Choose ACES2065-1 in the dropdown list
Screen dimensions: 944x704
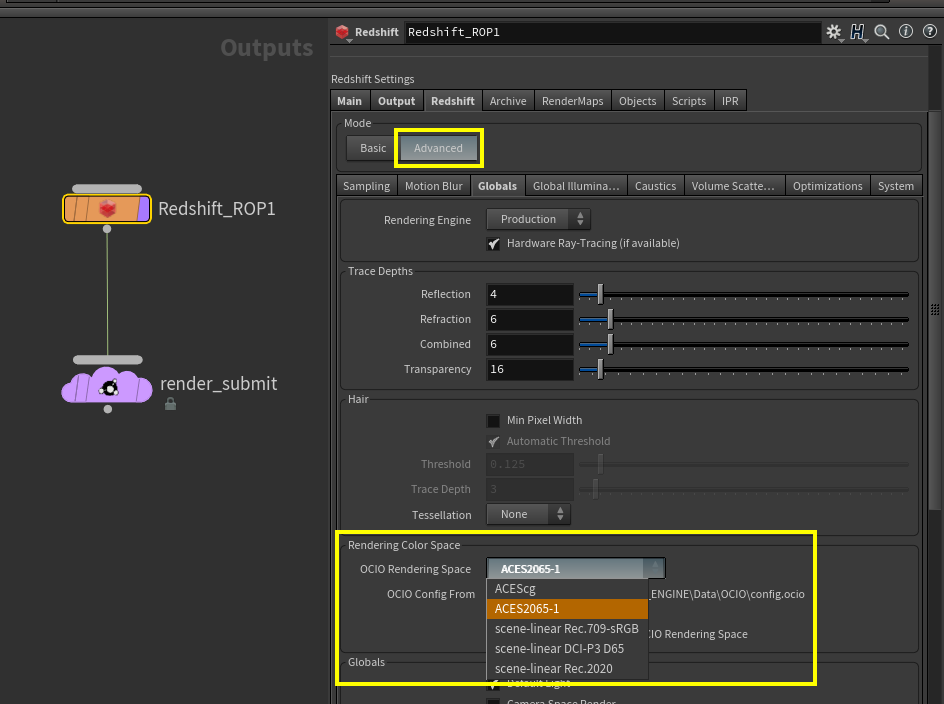pyautogui.click(x=567, y=609)
